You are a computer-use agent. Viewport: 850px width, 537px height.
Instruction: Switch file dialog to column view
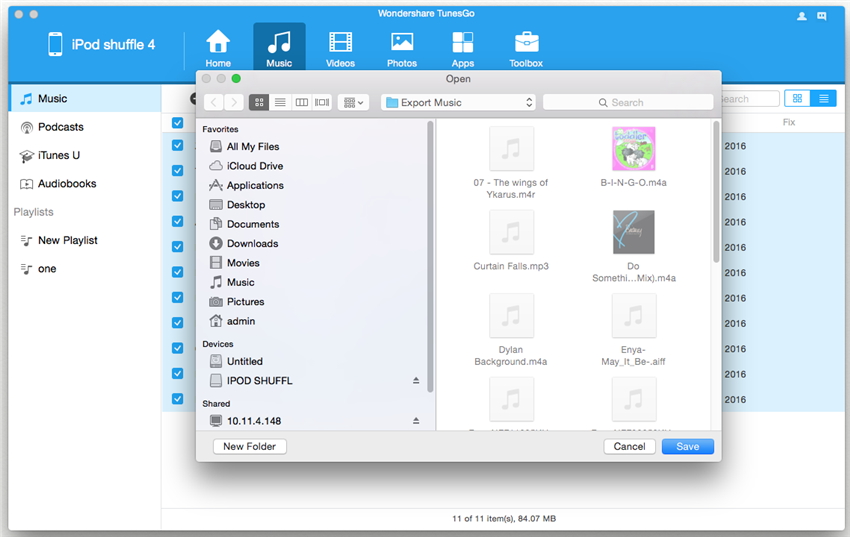point(301,102)
